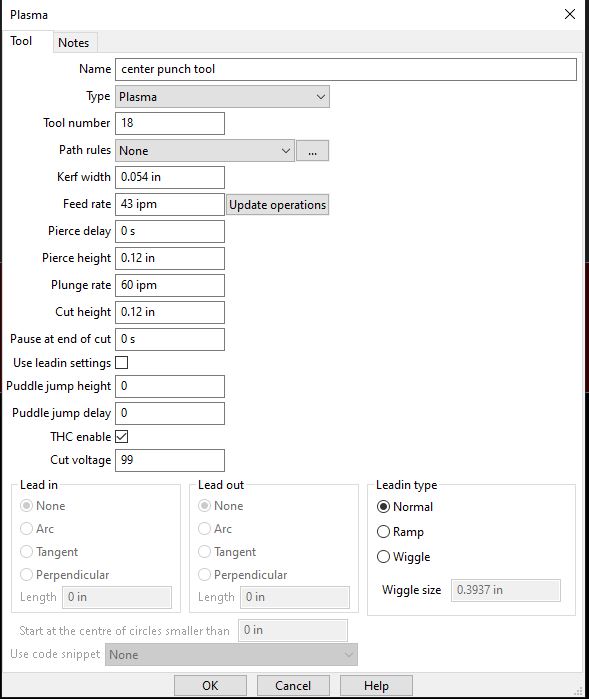Enable the Use leadin settings checkbox
The image size is (589, 699).
point(122,362)
